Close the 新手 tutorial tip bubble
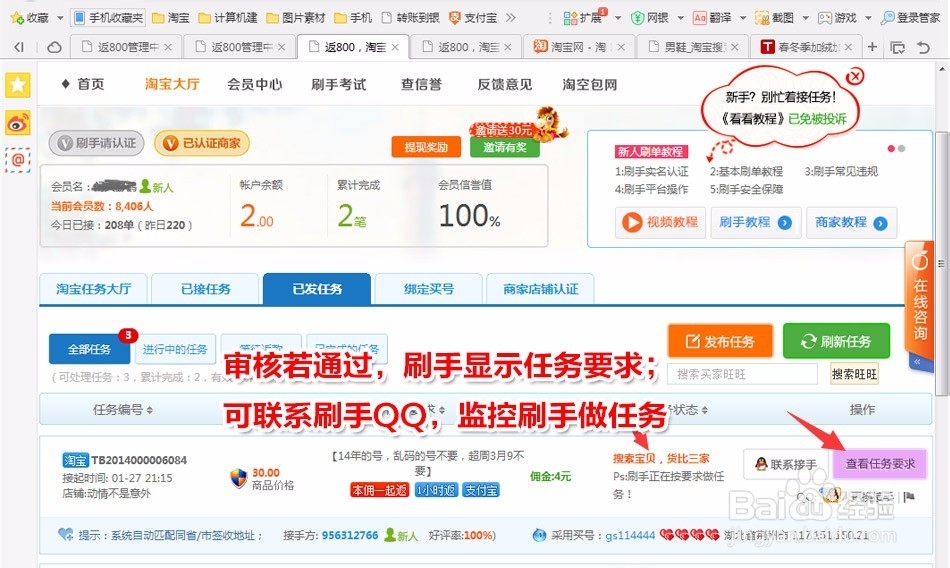This screenshot has width=950, height=568. click(855, 76)
